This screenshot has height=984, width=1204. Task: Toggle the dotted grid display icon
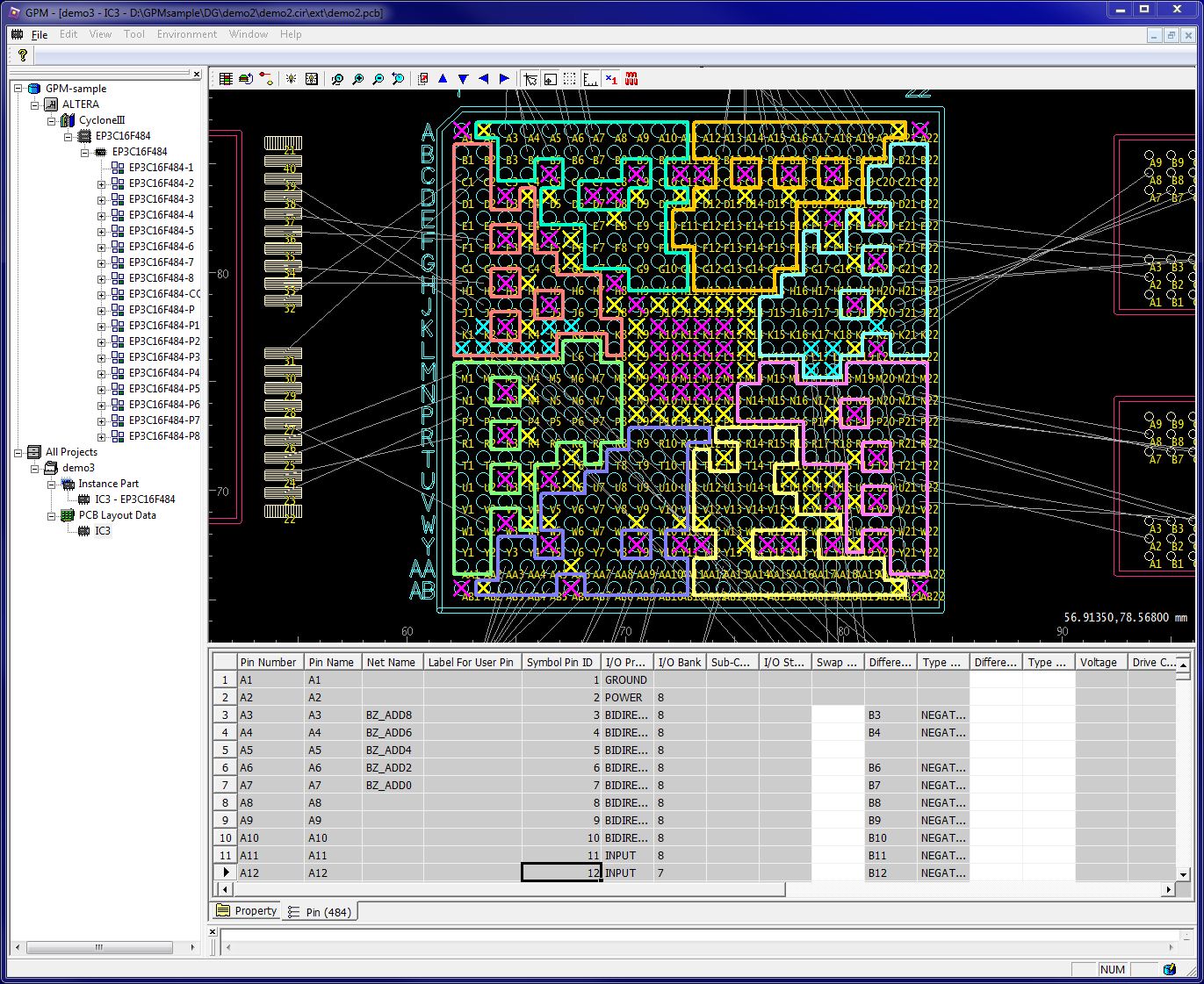coord(569,79)
